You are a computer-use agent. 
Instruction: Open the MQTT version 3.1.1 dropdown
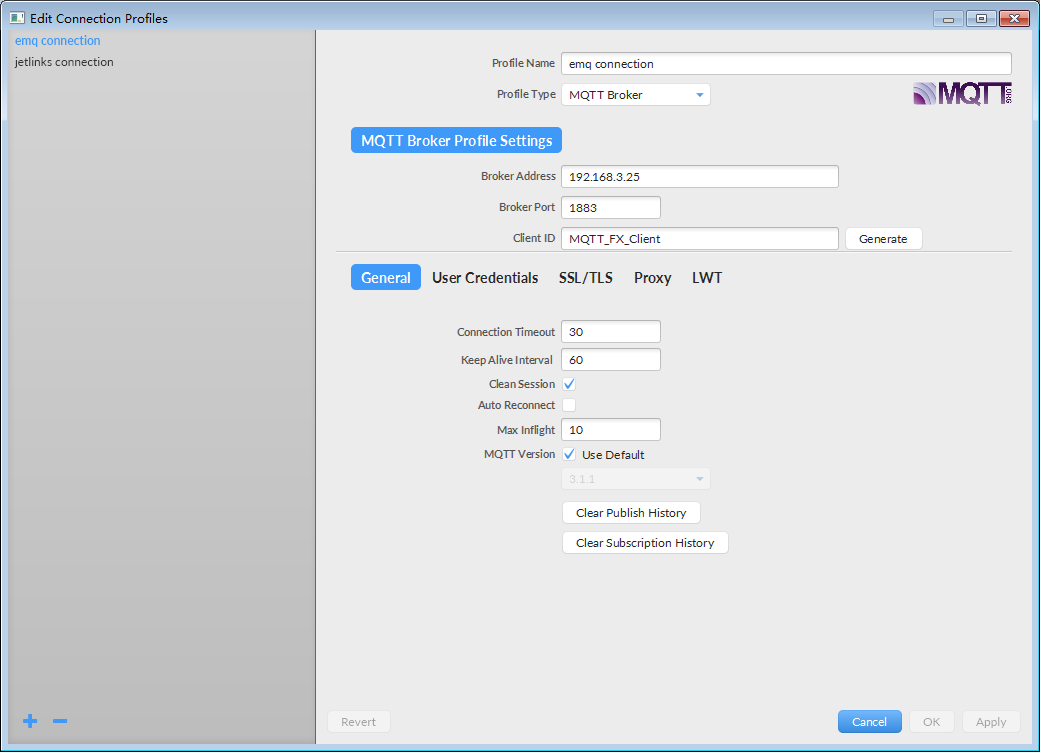(x=635, y=478)
